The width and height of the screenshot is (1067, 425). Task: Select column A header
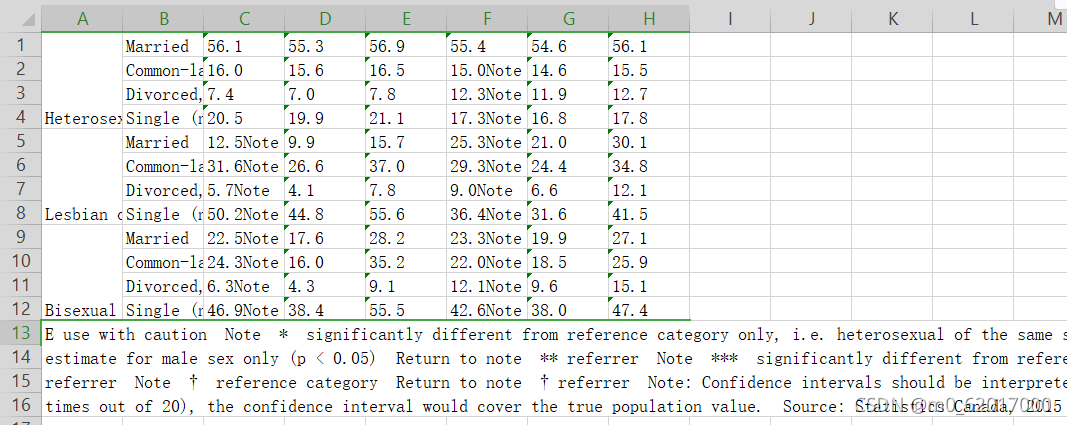[x=82, y=19]
